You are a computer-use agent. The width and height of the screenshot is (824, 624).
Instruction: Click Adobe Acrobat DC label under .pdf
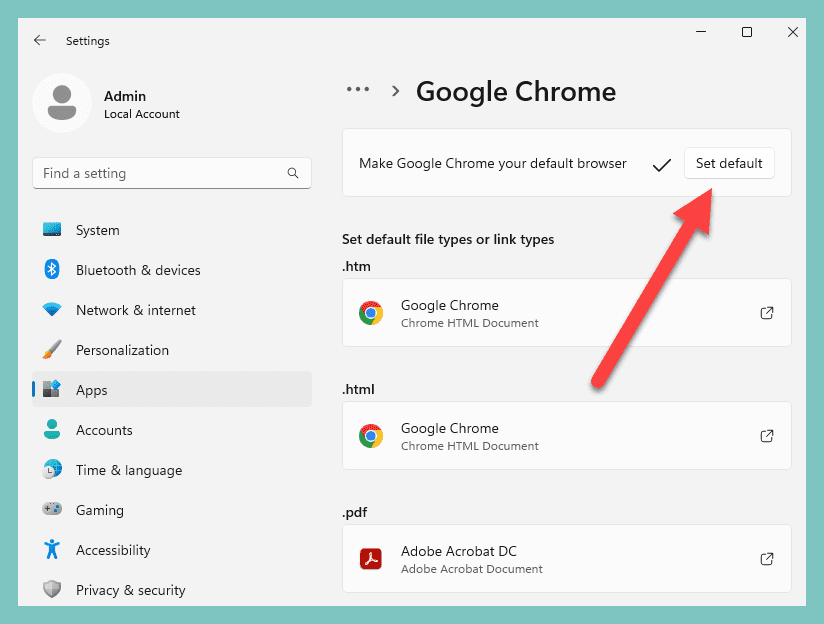[458, 551]
